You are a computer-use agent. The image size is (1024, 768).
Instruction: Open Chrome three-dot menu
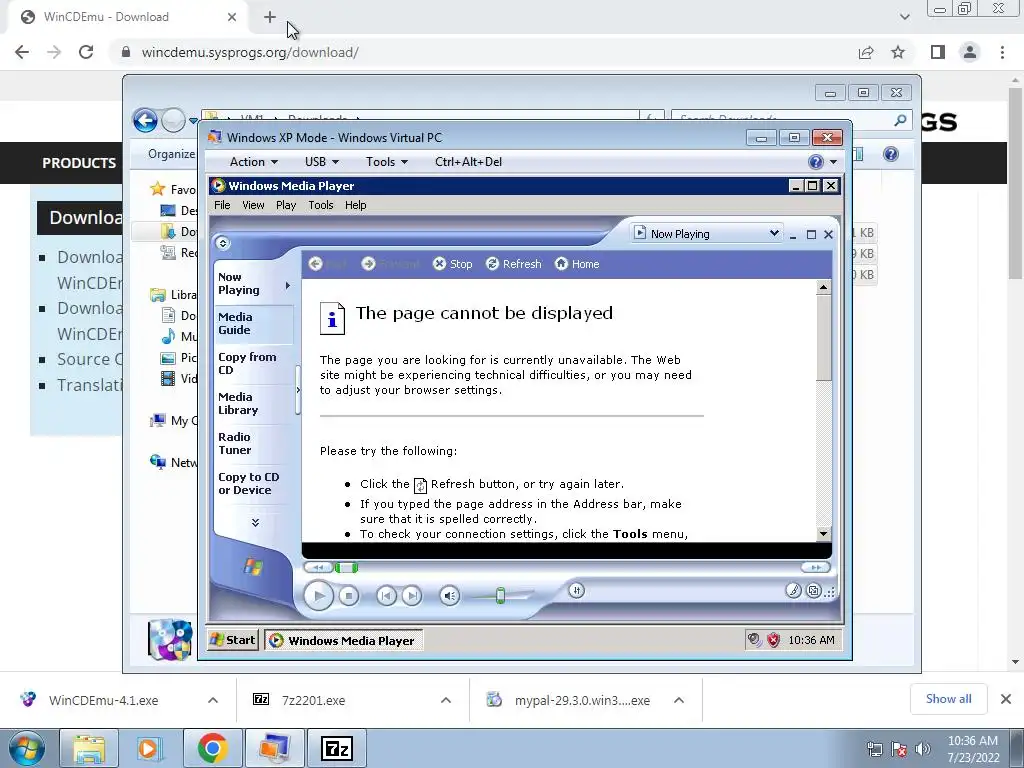(x=1002, y=52)
